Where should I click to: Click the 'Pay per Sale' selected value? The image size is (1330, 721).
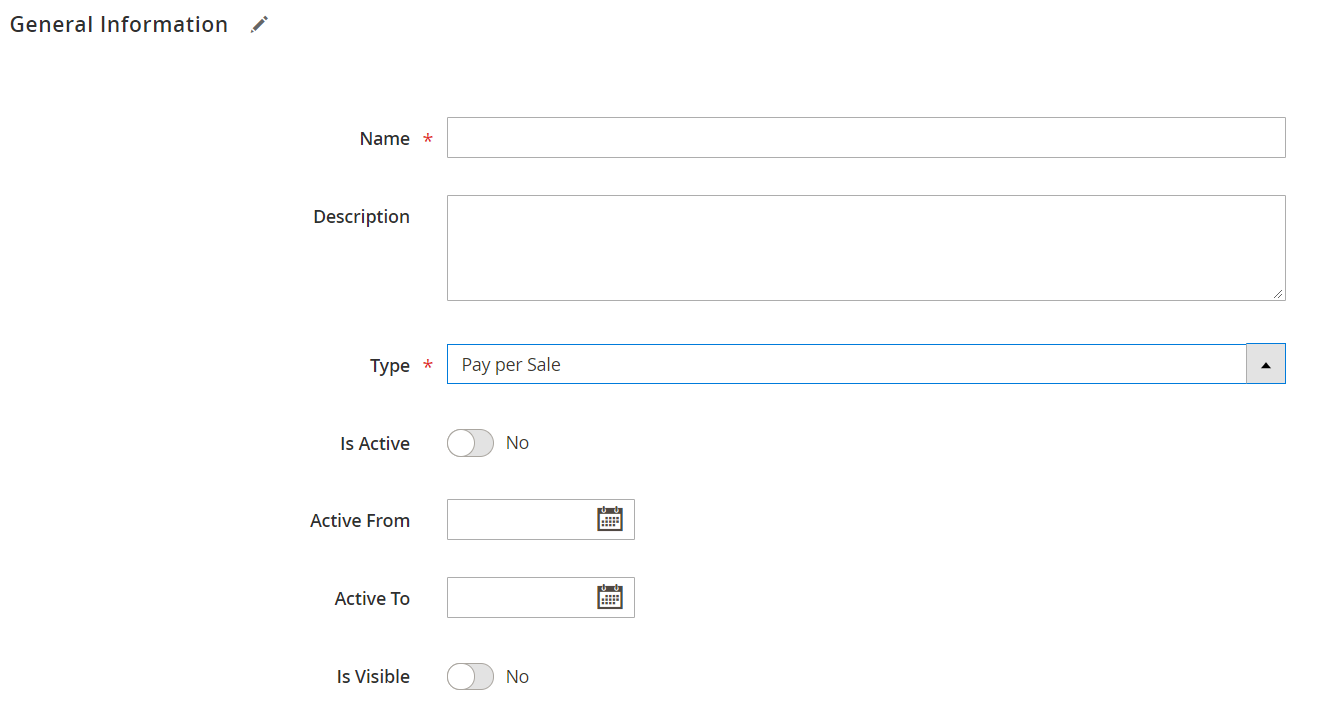[511, 365]
